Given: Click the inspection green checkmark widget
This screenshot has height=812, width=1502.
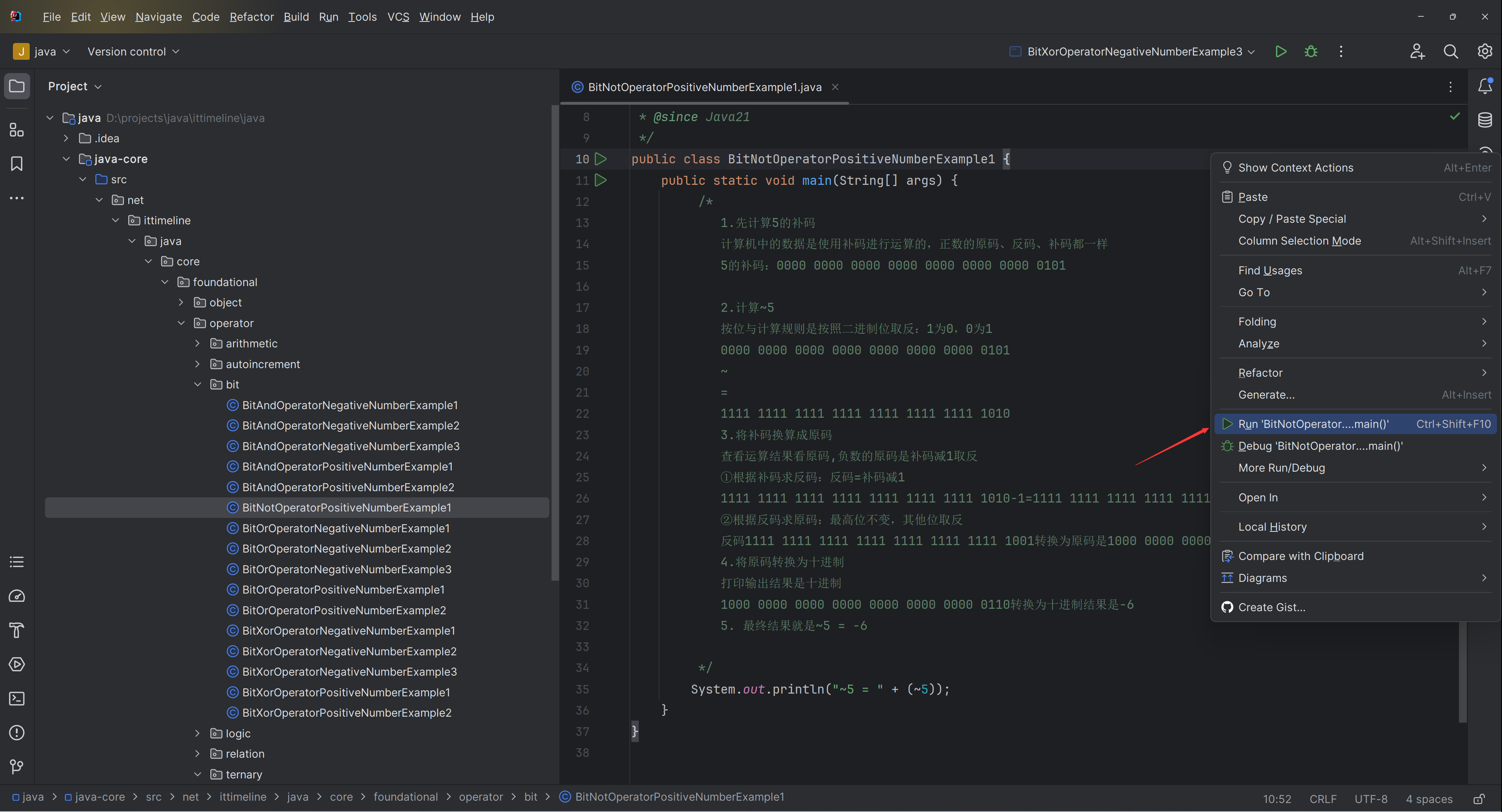Looking at the screenshot, I should pos(1455,116).
